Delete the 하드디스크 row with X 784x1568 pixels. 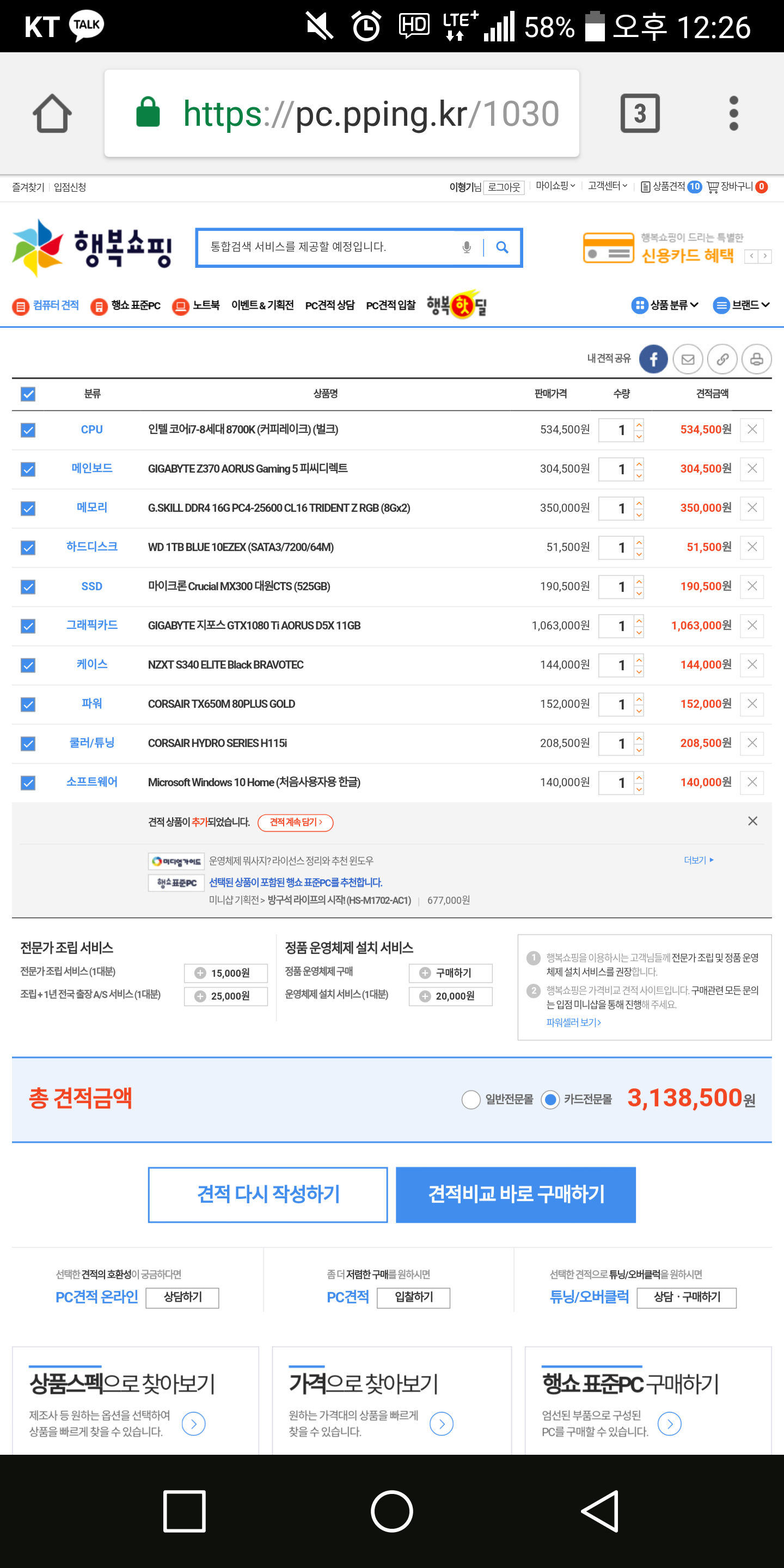pos(752,547)
